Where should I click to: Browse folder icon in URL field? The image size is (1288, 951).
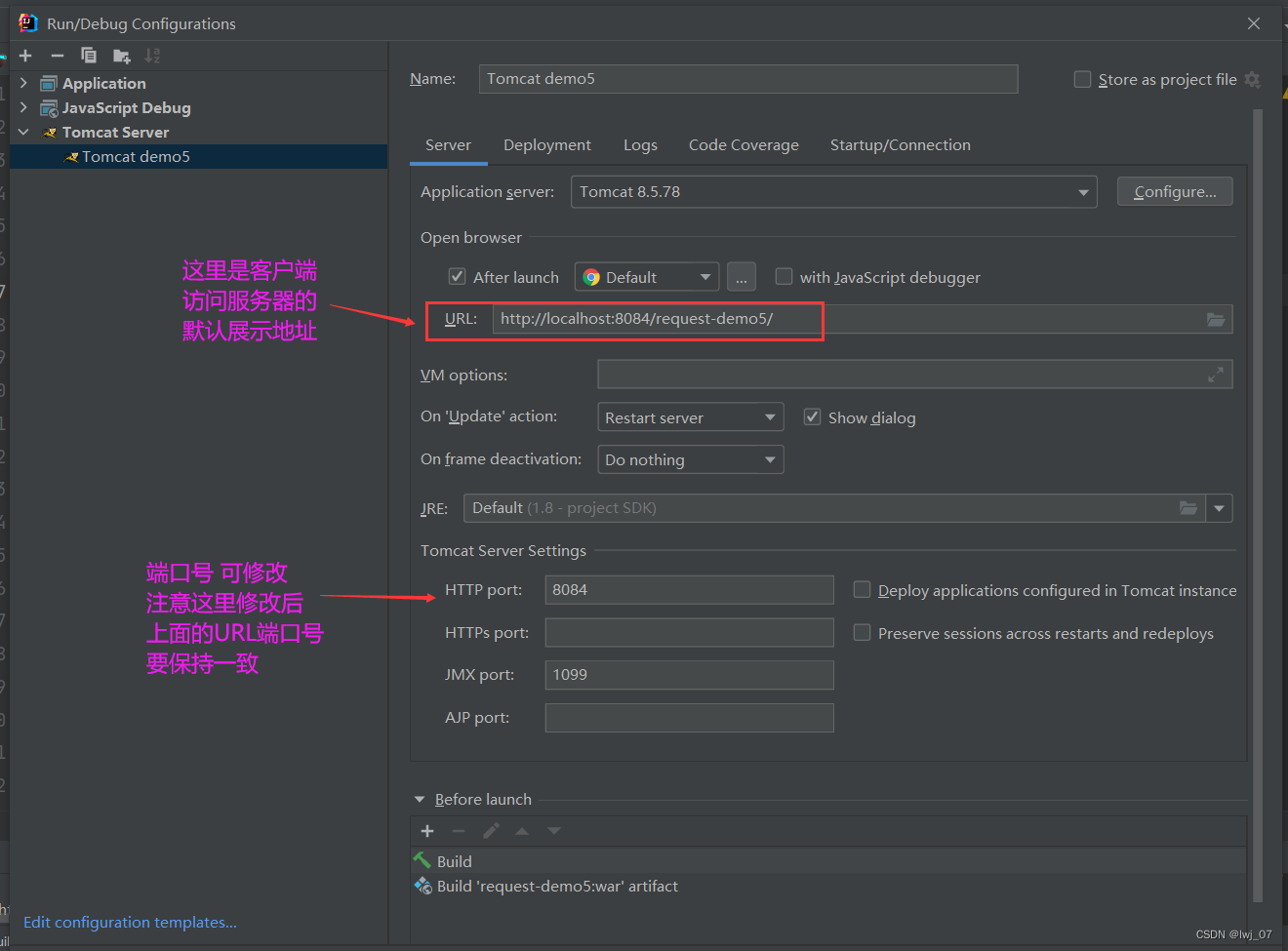[x=1216, y=319]
